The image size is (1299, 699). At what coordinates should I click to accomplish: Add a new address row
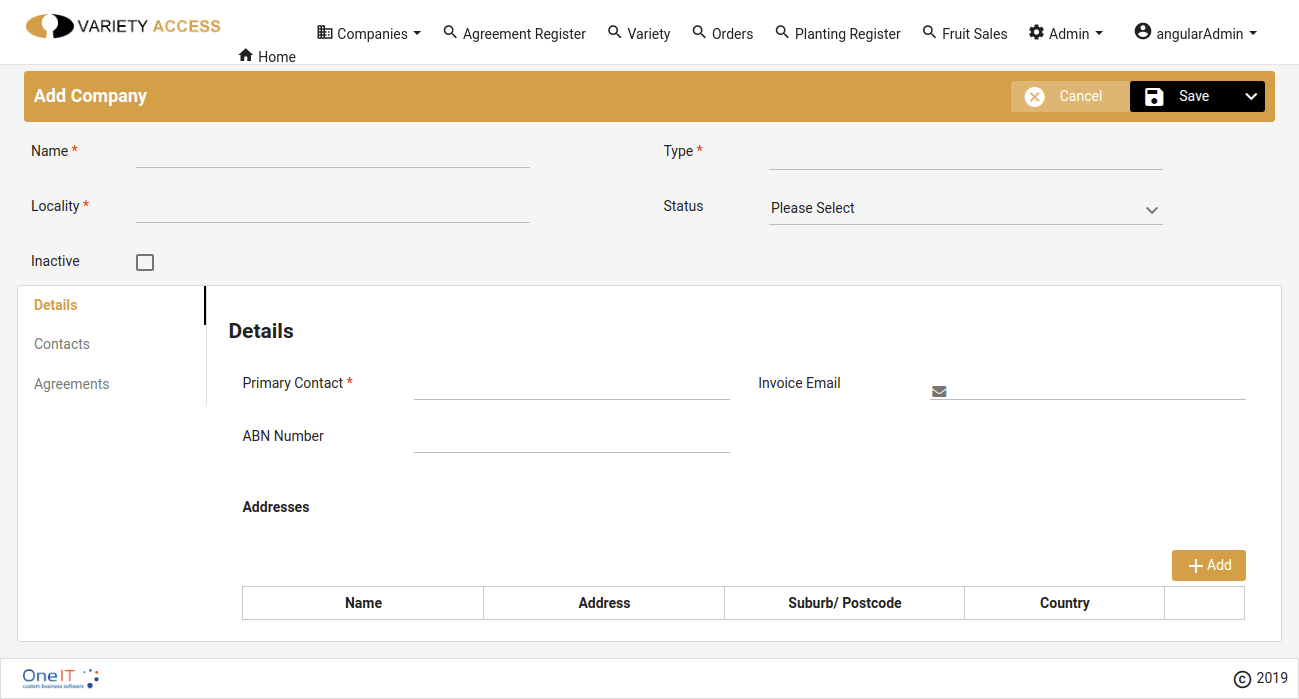pyautogui.click(x=1209, y=565)
